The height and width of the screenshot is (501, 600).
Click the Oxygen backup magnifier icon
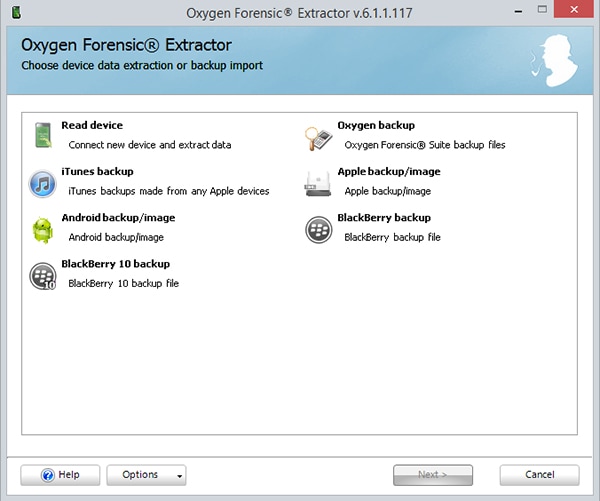coord(318,137)
